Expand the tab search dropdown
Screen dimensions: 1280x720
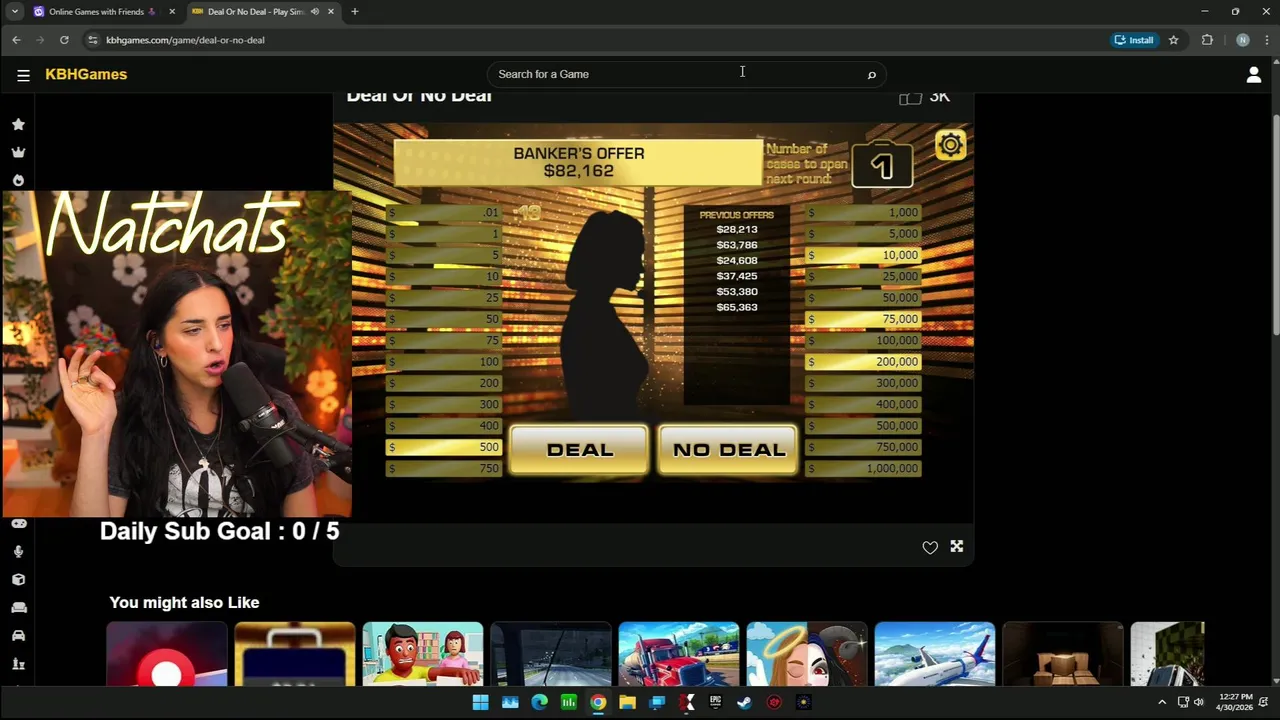(x=14, y=12)
